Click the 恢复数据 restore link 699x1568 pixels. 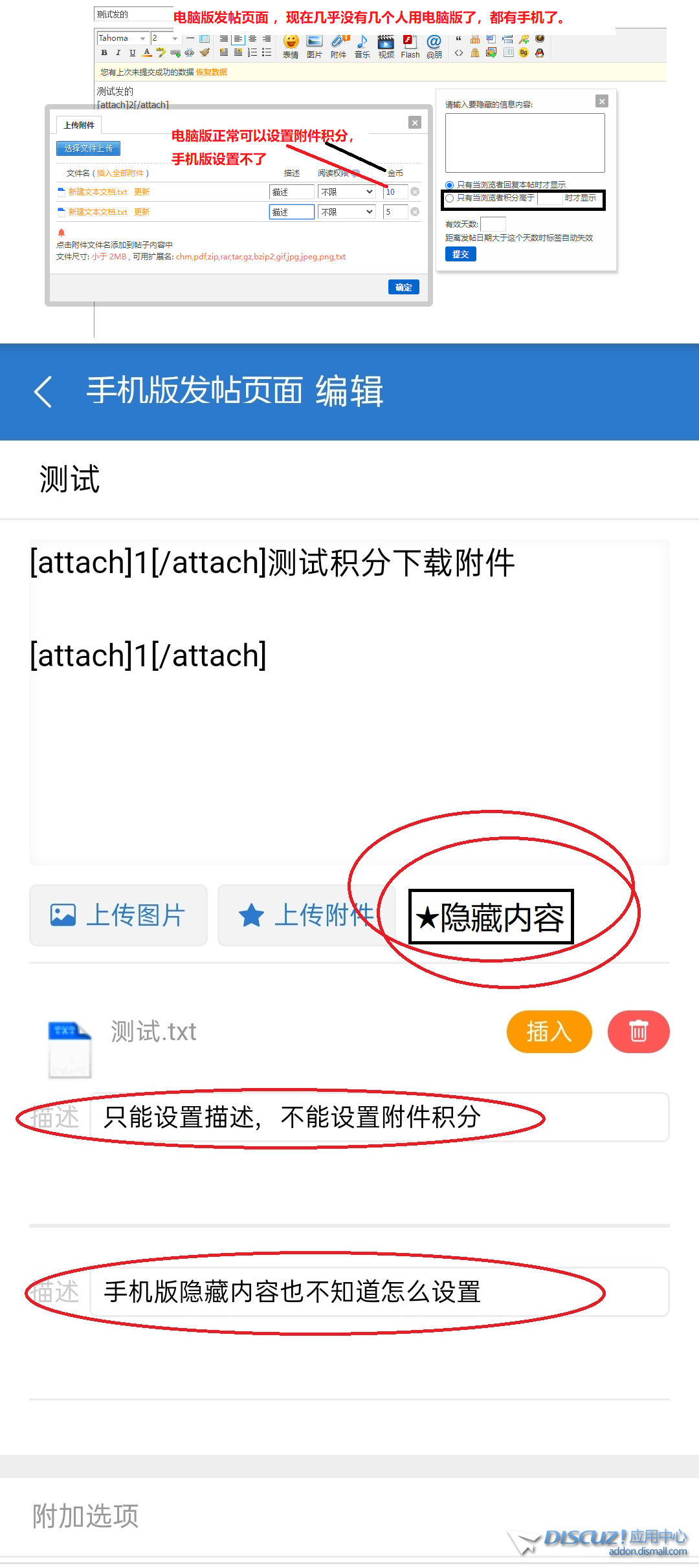point(212,72)
